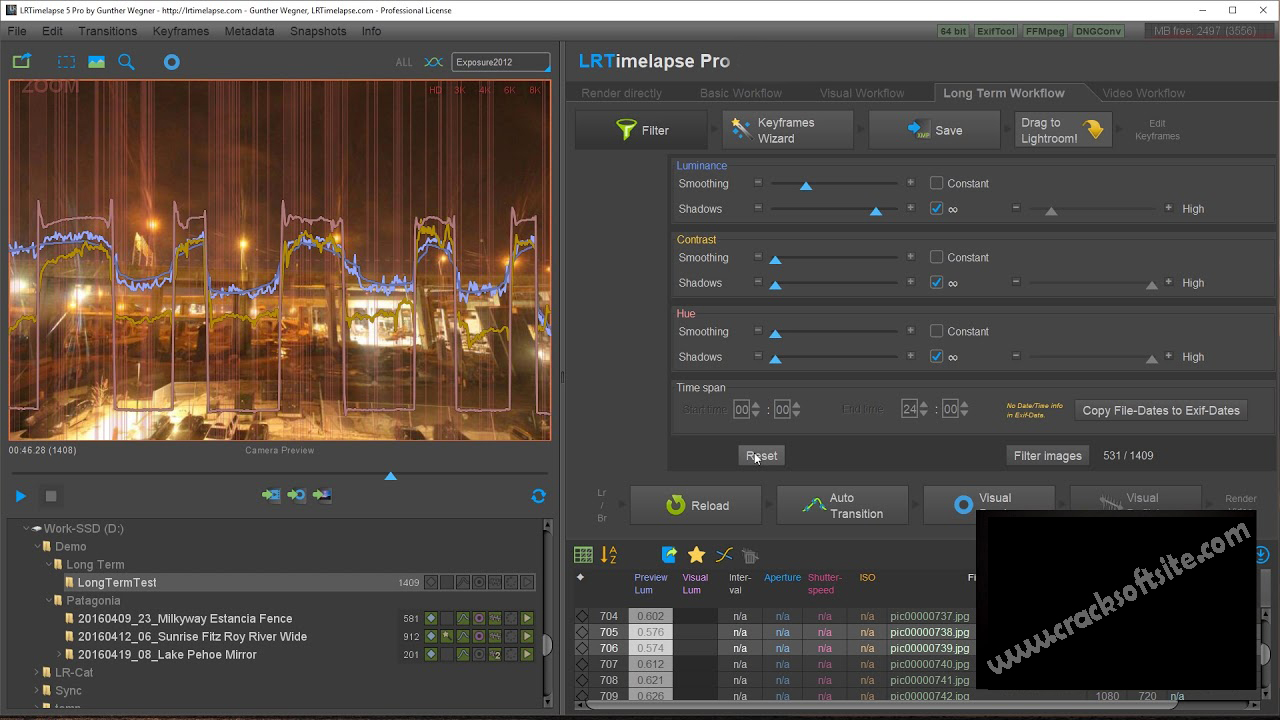Click the greyed trash can icon
This screenshot has height=720, width=1280.
pyautogui.click(x=750, y=555)
